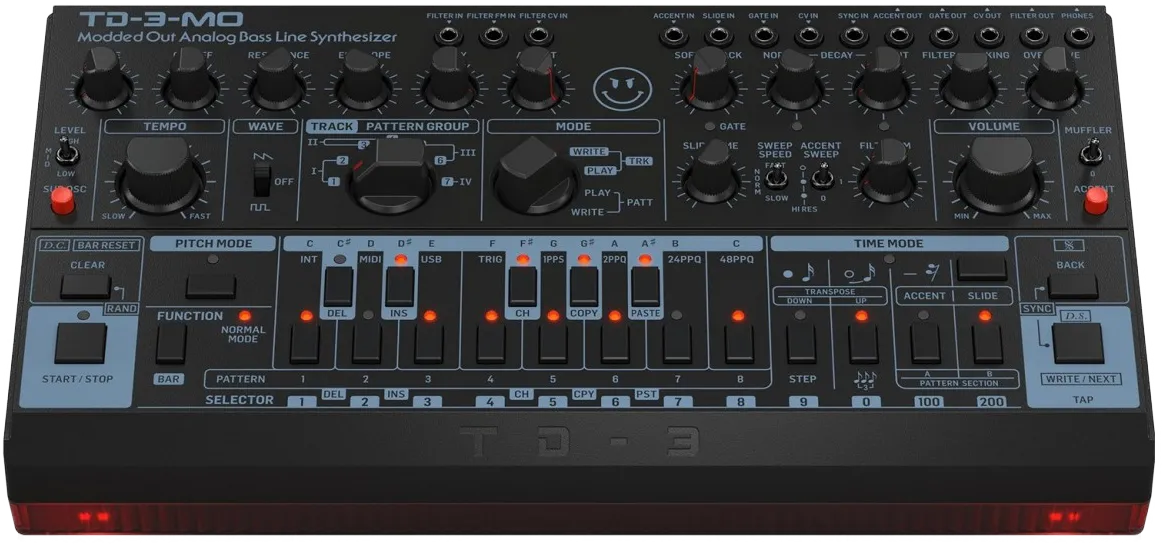Hit the Clear button
Image resolution: width=1162 pixels, height=544 pixels.
[x=85, y=287]
